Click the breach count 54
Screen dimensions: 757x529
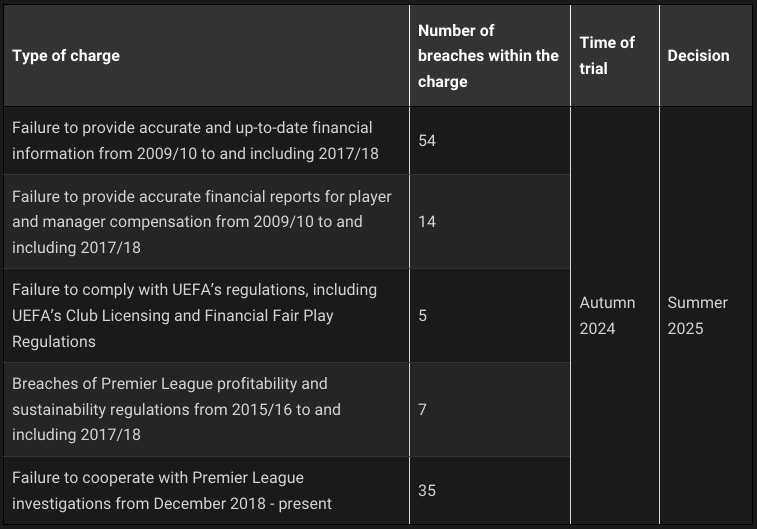427,141
